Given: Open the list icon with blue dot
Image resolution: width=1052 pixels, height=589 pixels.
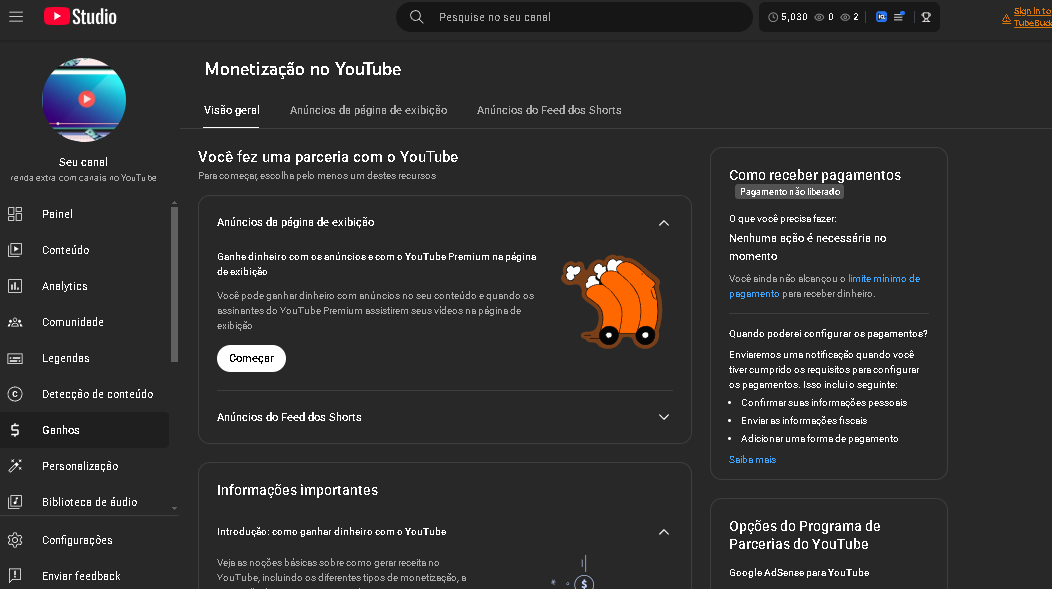Looking at the screenshot, I should coord(899,17).
